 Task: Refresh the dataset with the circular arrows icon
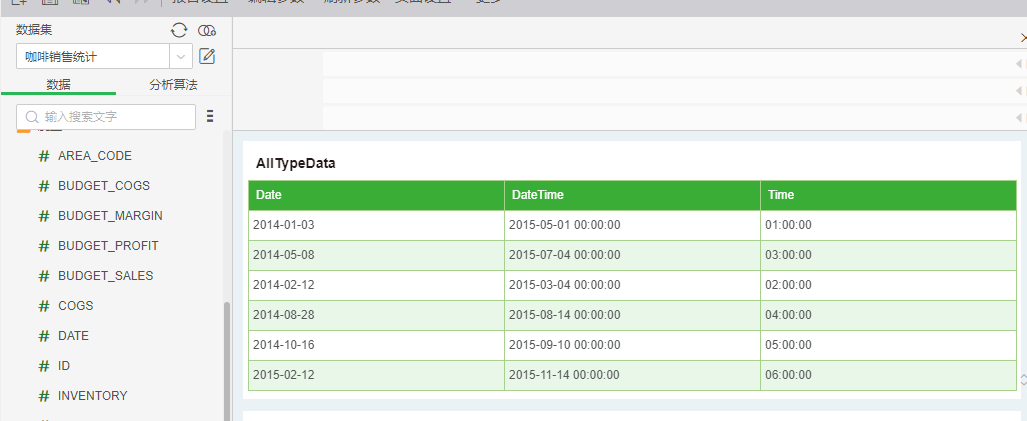(179, 30)
